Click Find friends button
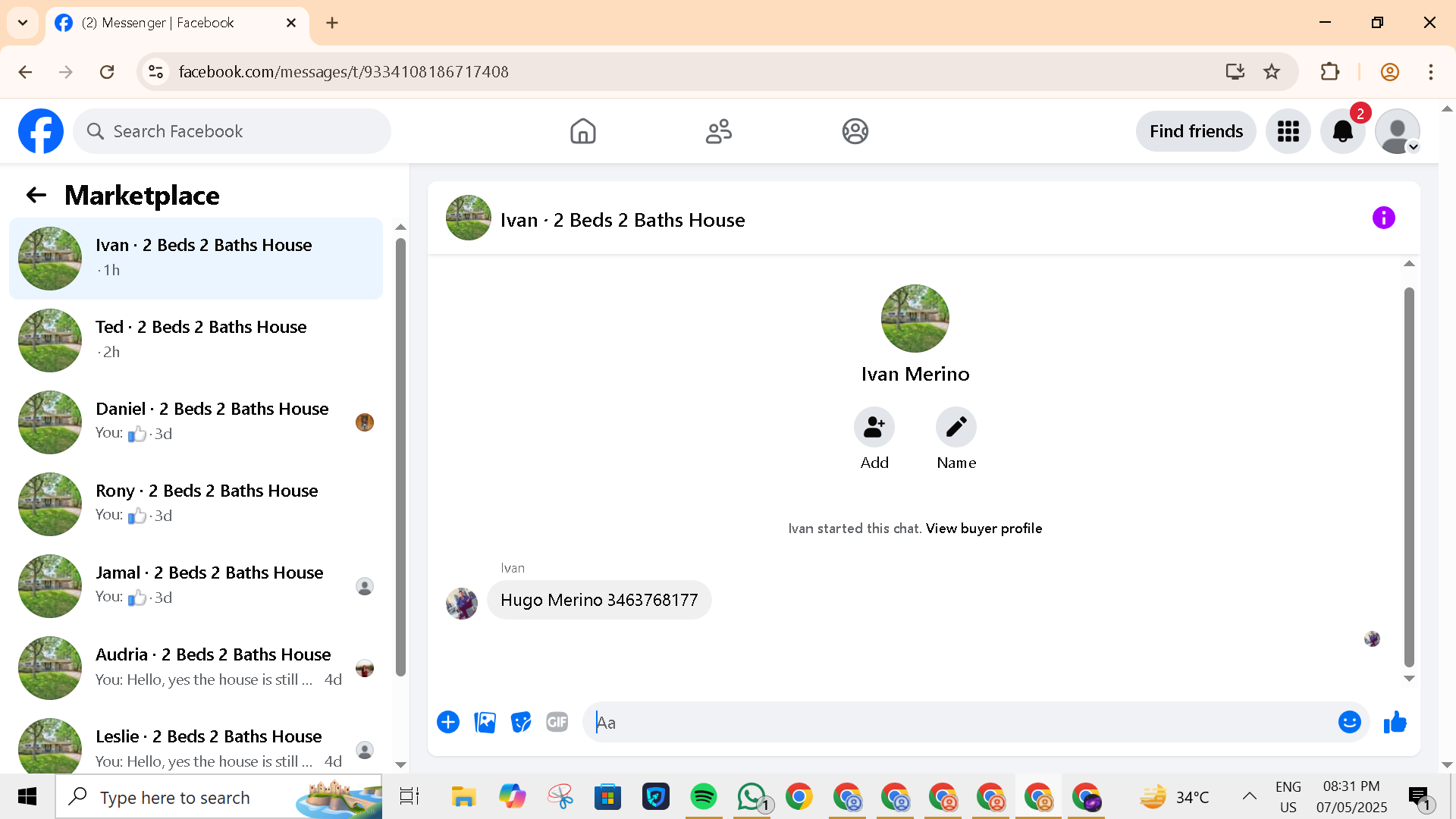This screenshot has width=1456, height=819. (1196, 131)
